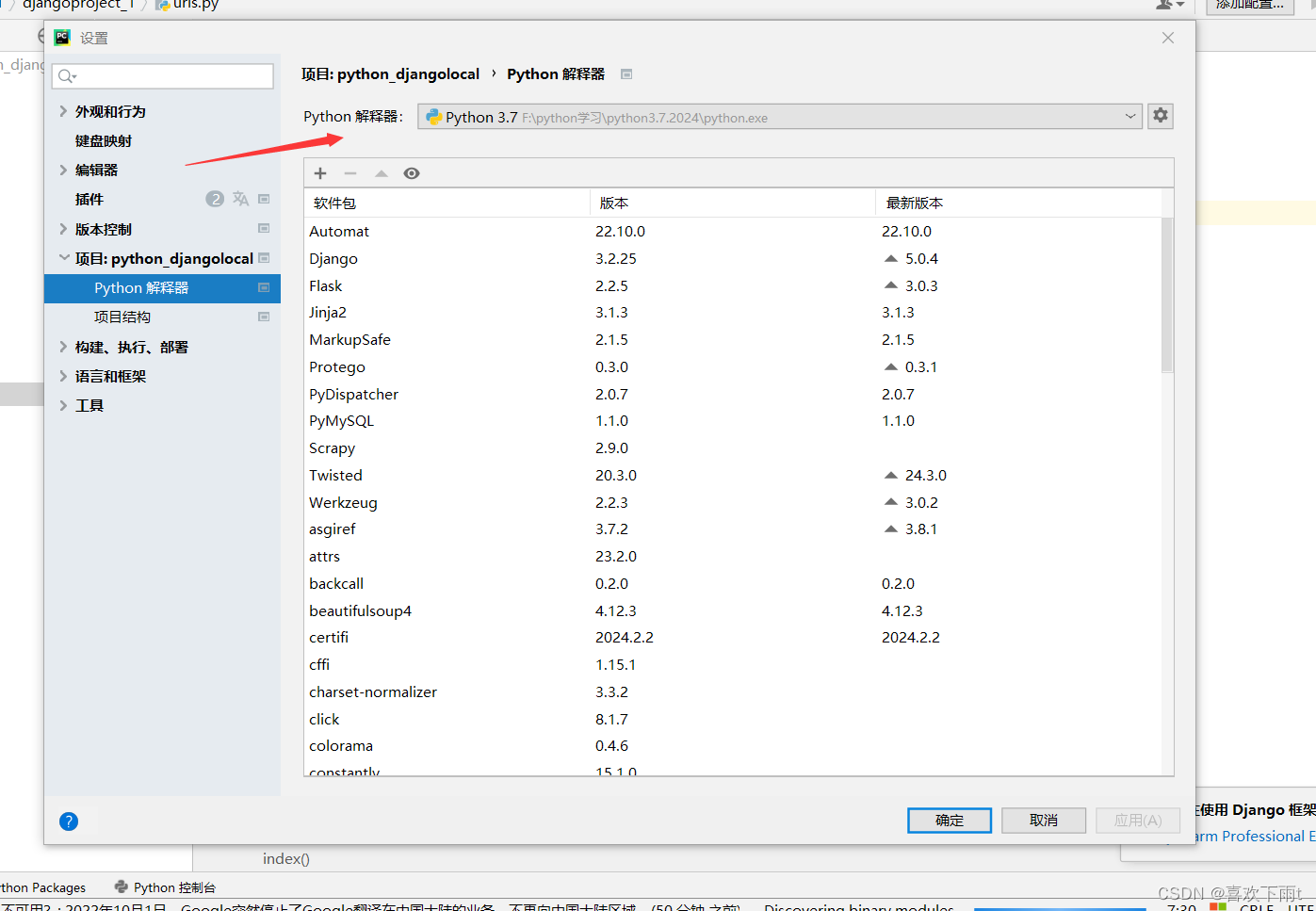The width and height of the screenshot is (1316, 911).
Task: Expand the 工具 settings group
Action: click(x=63, y=405)
